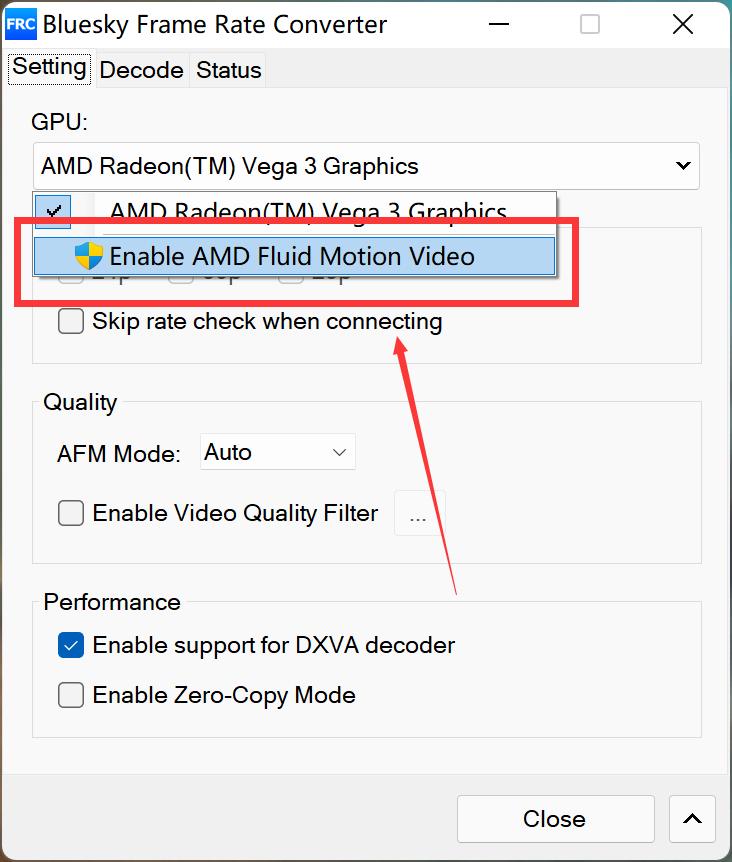Click the shield icon beside Fluid Motion entry
The width and height of the screenshot is (732, 862).
89,256
